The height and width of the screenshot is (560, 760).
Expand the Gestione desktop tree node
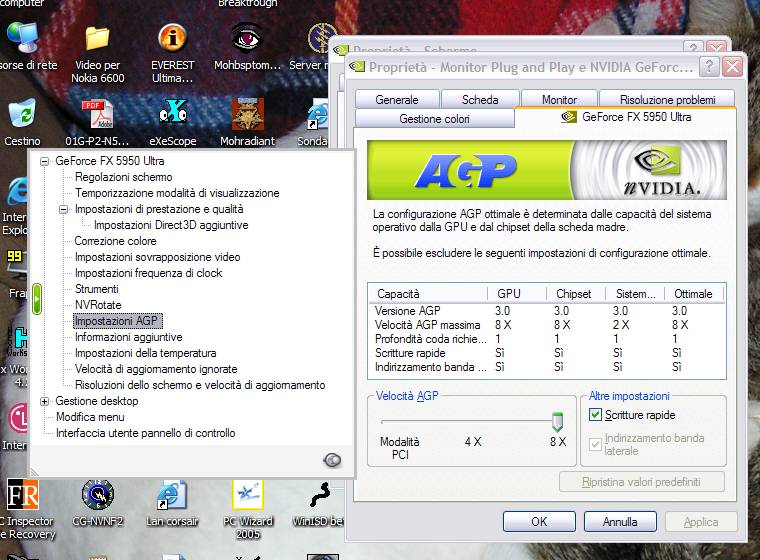coord(45,401)
